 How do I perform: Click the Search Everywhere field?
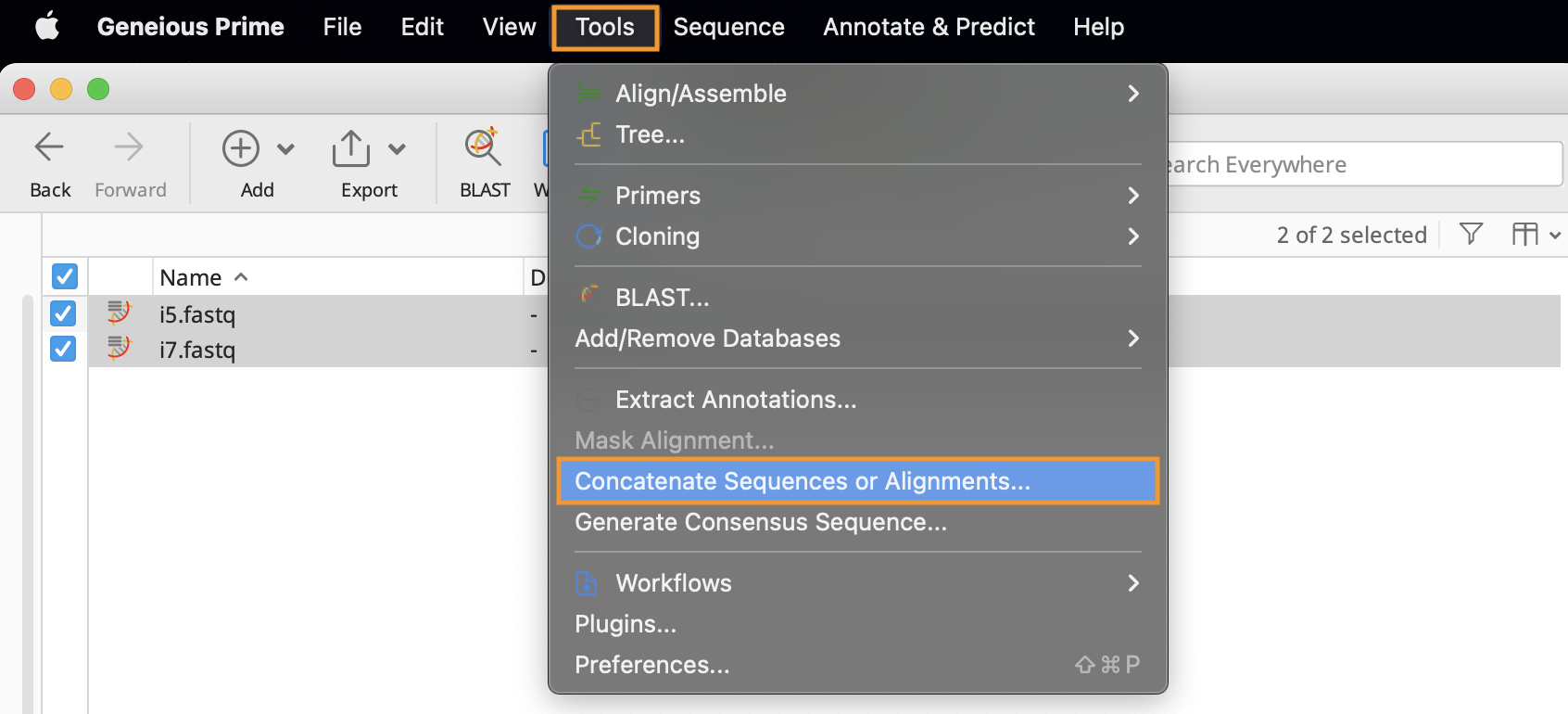coord(1362,164)
